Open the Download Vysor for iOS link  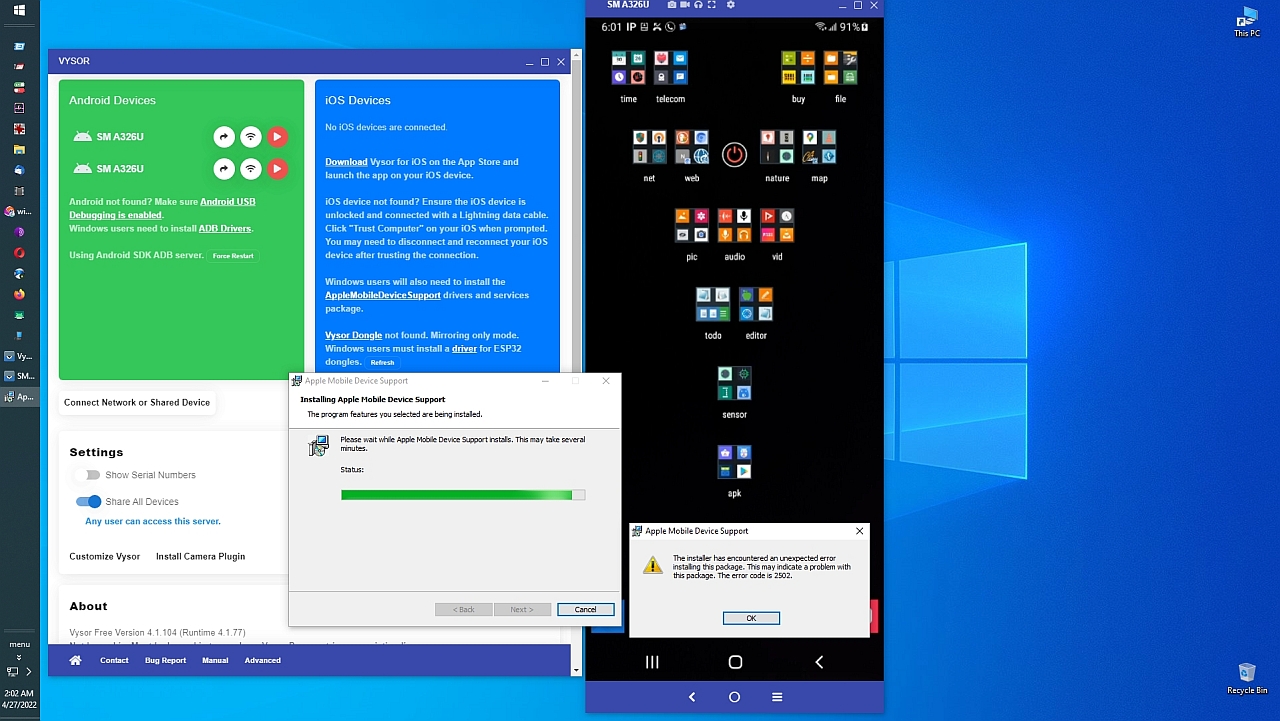coord(346,162)
